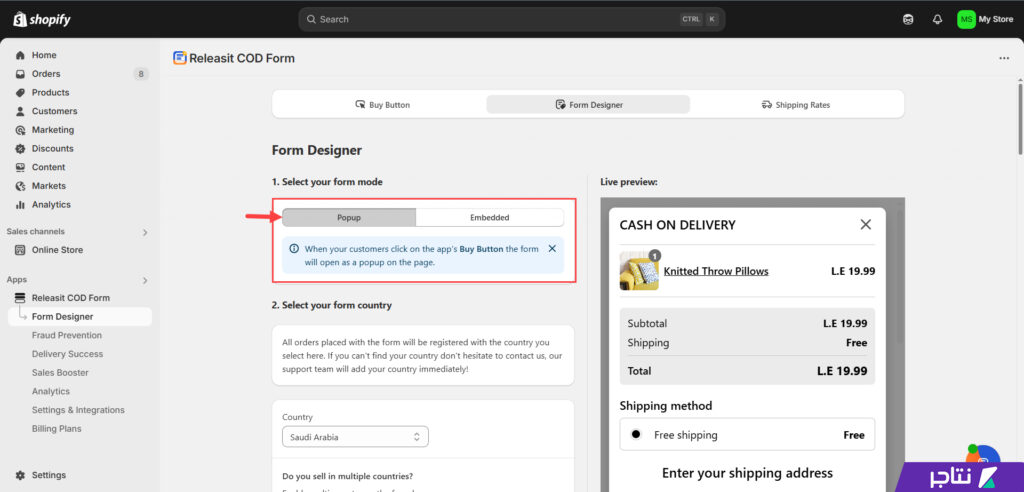Viewport: 1024px width, 492px height.
Task: Click the Orders count badge 8
Action: point(141,74)
